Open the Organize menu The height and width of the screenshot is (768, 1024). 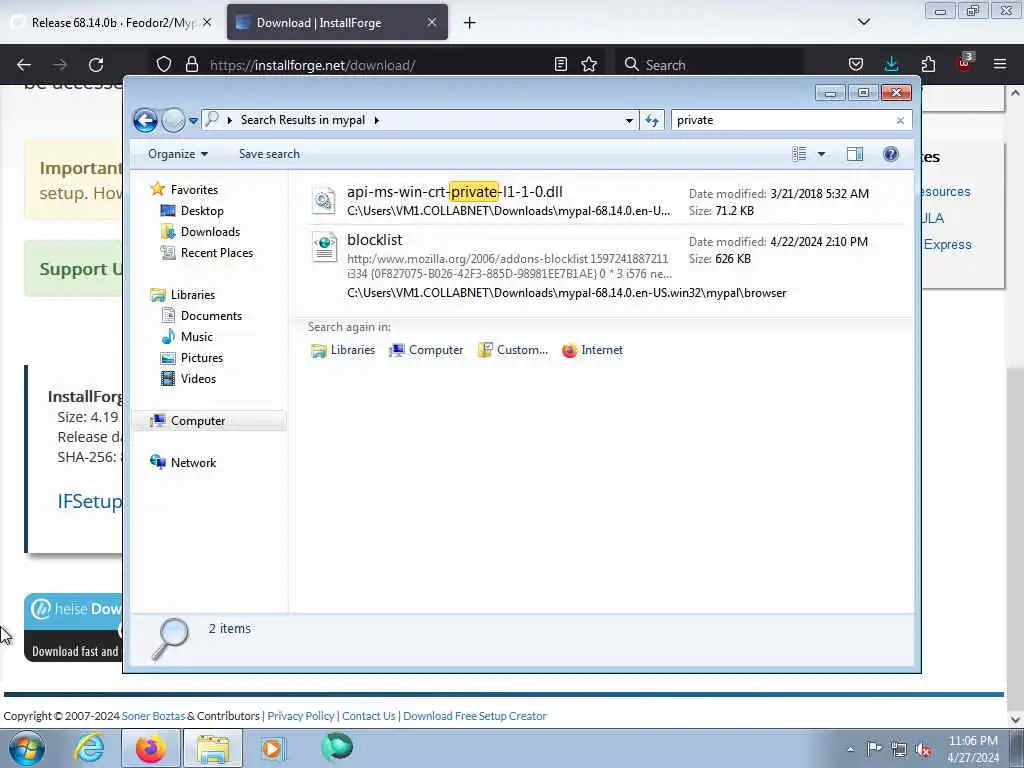[x=178, y=154]
